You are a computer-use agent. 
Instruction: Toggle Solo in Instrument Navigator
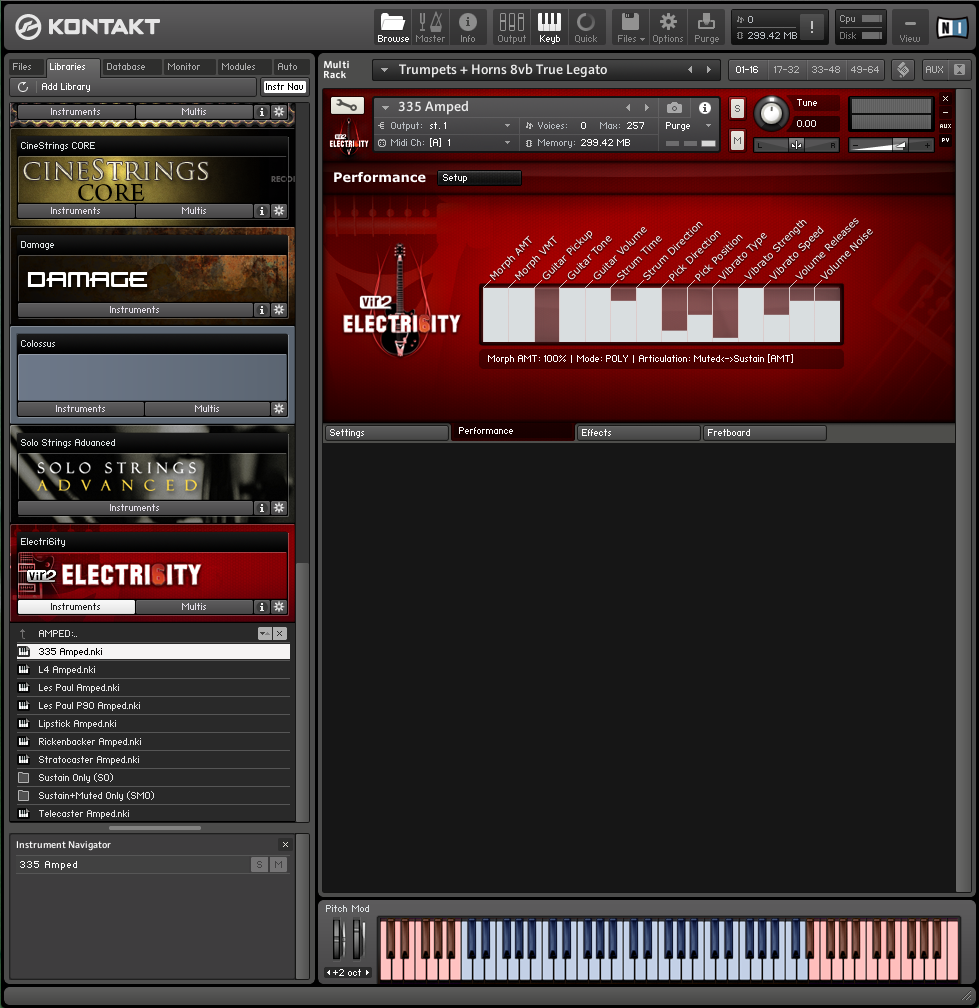coord(259,865)
